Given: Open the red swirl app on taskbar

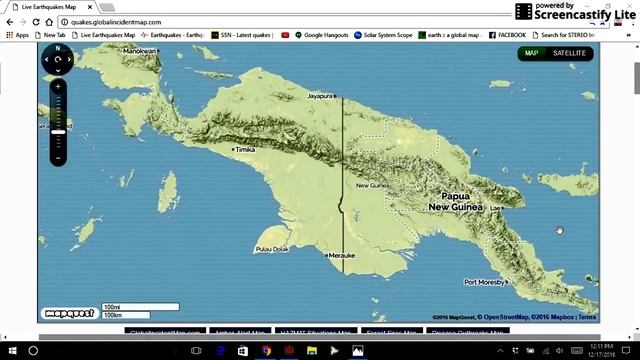Looking at the screenshot, I should click(x=289, y=351).
